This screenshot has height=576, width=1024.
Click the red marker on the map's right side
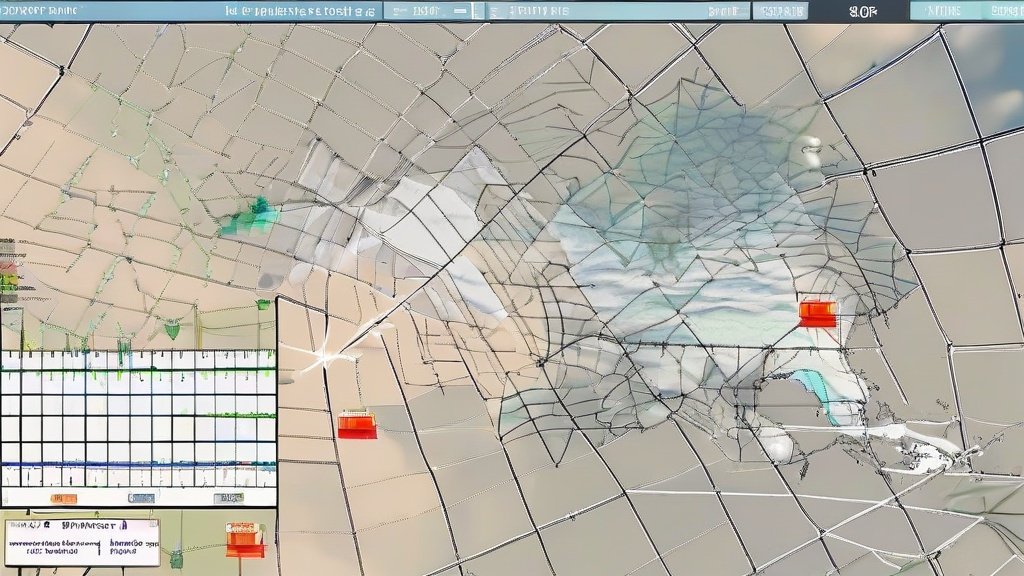(817, 313)
